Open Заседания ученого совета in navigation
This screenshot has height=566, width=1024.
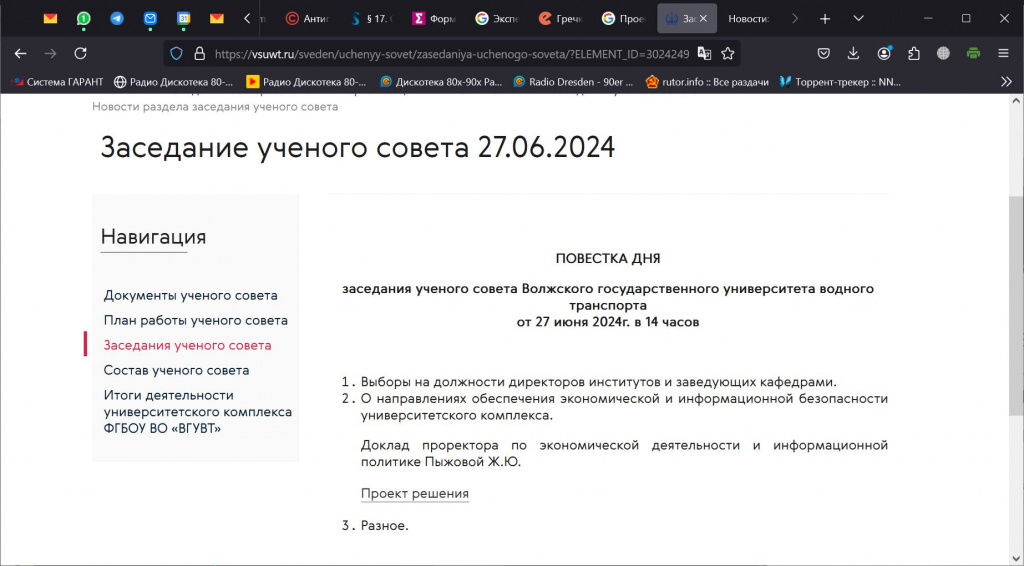(x=187, y=345)
